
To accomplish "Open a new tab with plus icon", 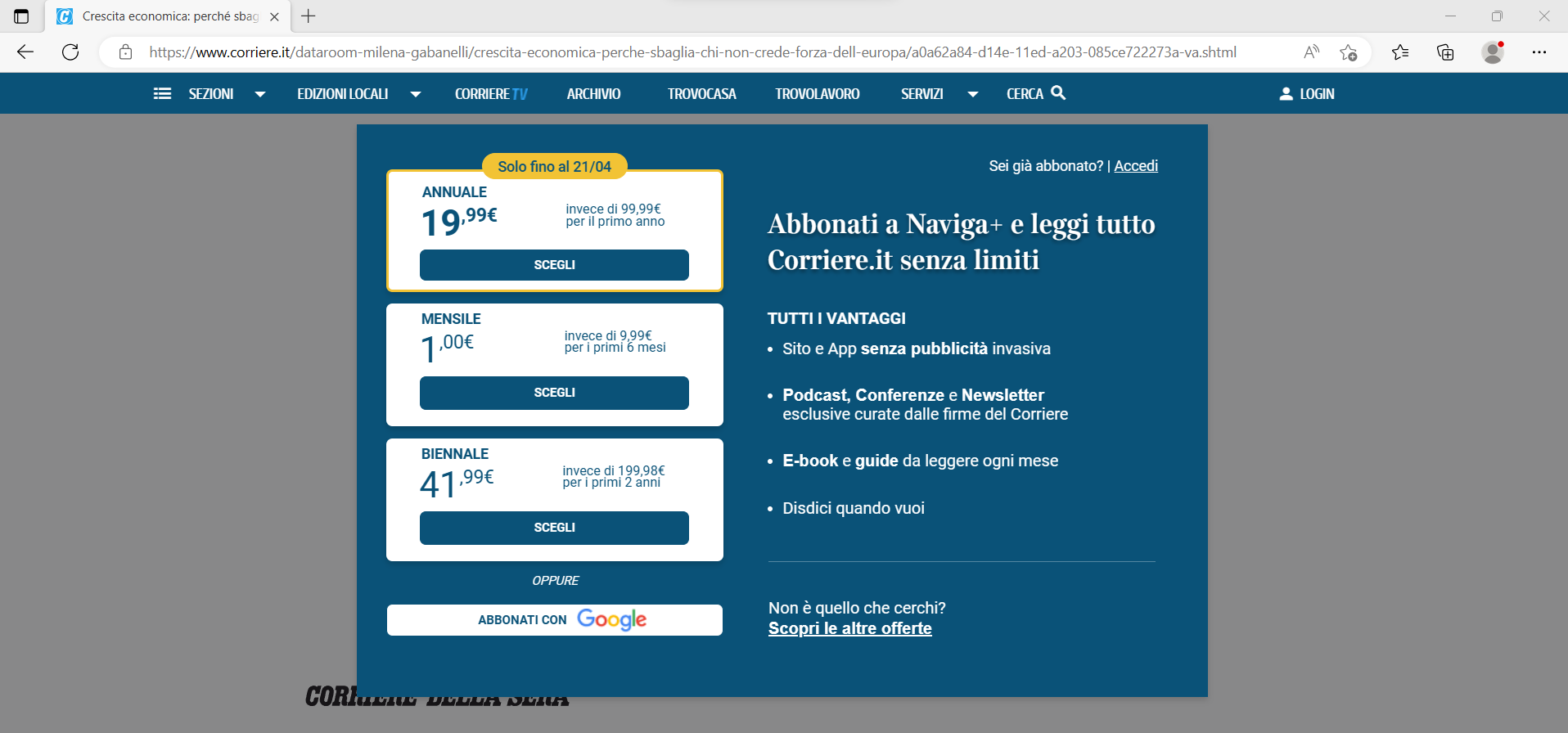I will pyautogui.click(x=309, y=16).
